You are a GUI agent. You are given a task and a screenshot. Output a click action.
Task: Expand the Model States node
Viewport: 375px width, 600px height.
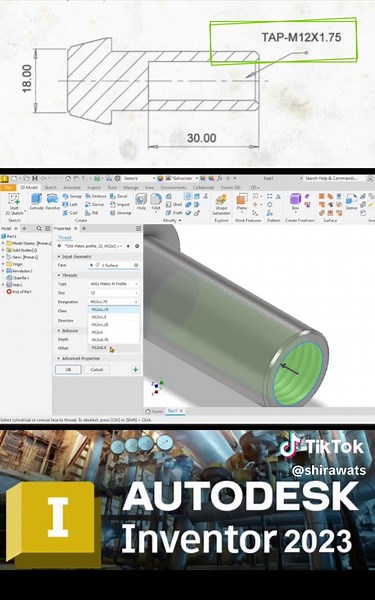(3, 243)
